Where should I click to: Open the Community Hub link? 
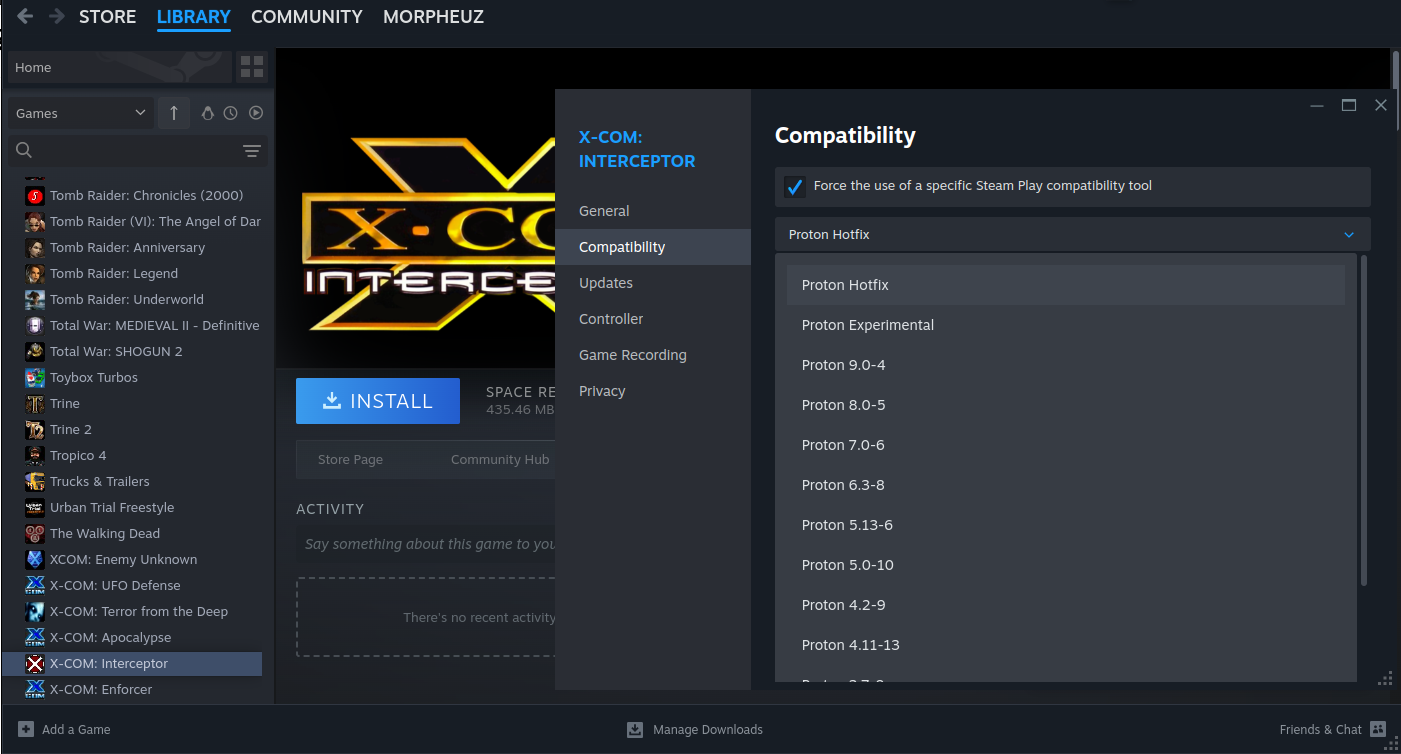coord(500,459)
